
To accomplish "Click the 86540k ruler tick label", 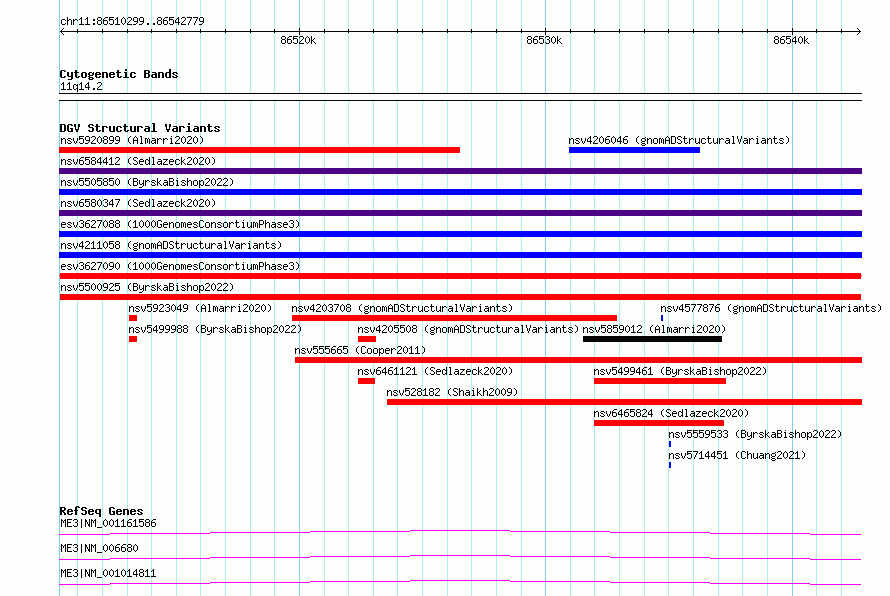I will tap(791, 40).
